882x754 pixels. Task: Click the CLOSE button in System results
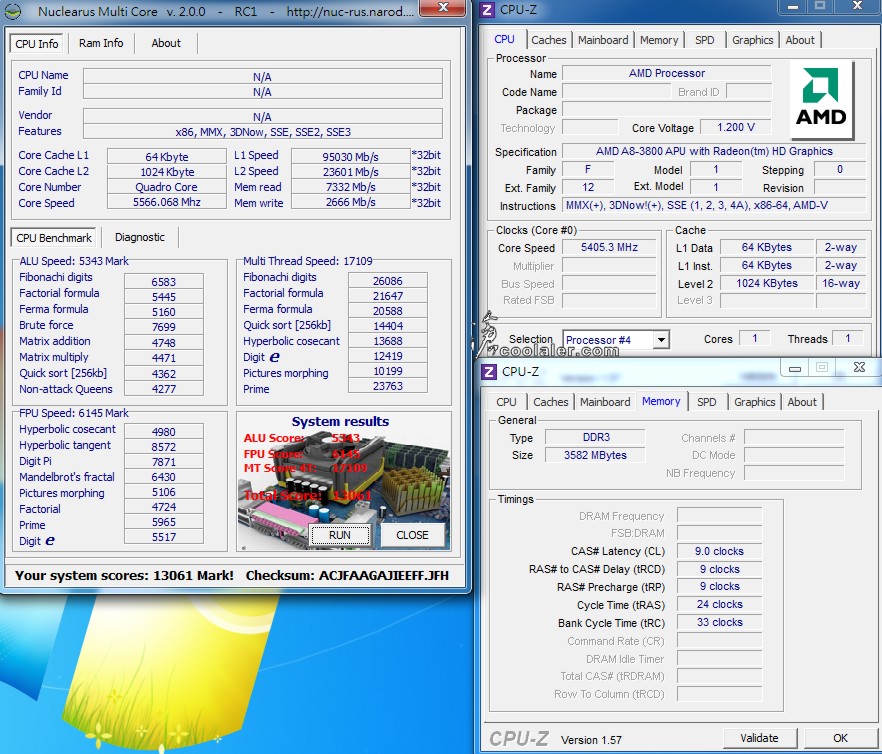pyautogui.click(x=412, y=535)
